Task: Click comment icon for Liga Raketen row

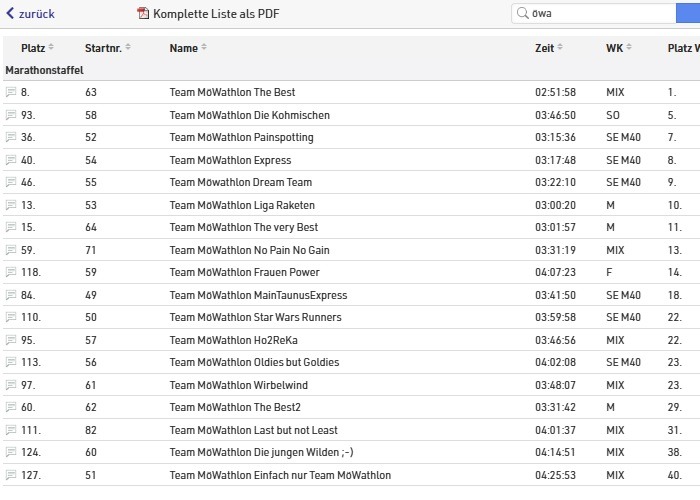Action: tap(11, 205)
